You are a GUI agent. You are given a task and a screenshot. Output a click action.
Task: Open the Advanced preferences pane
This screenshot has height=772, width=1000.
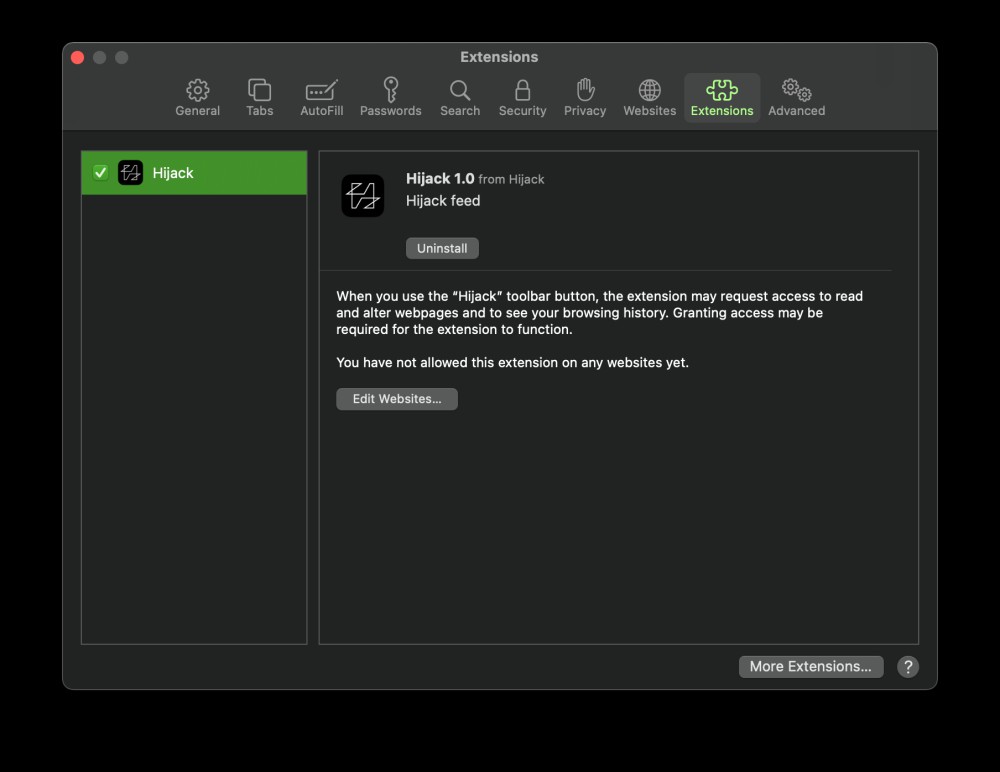click(797, 98)
